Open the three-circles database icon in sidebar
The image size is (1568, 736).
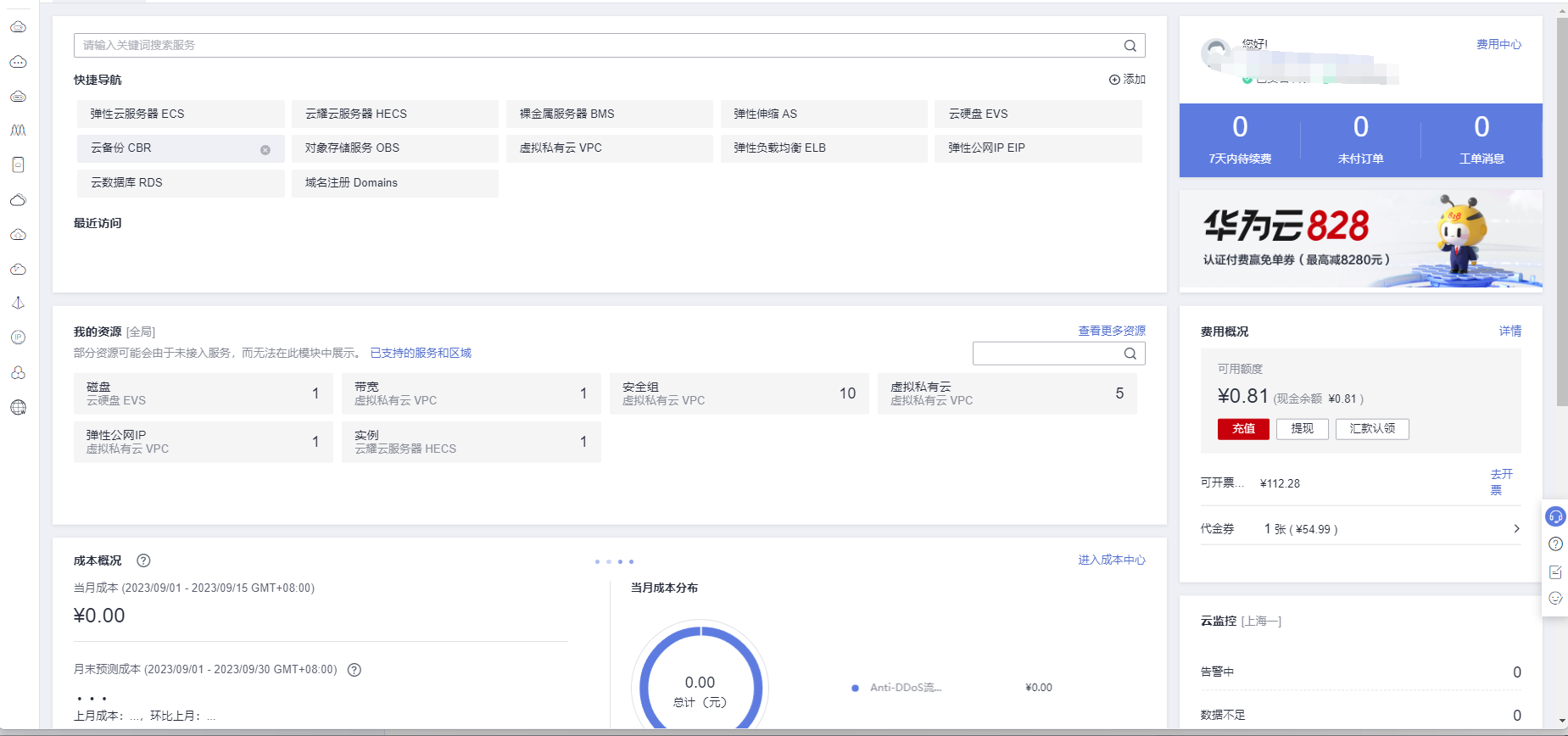click(x=18, y=372)
